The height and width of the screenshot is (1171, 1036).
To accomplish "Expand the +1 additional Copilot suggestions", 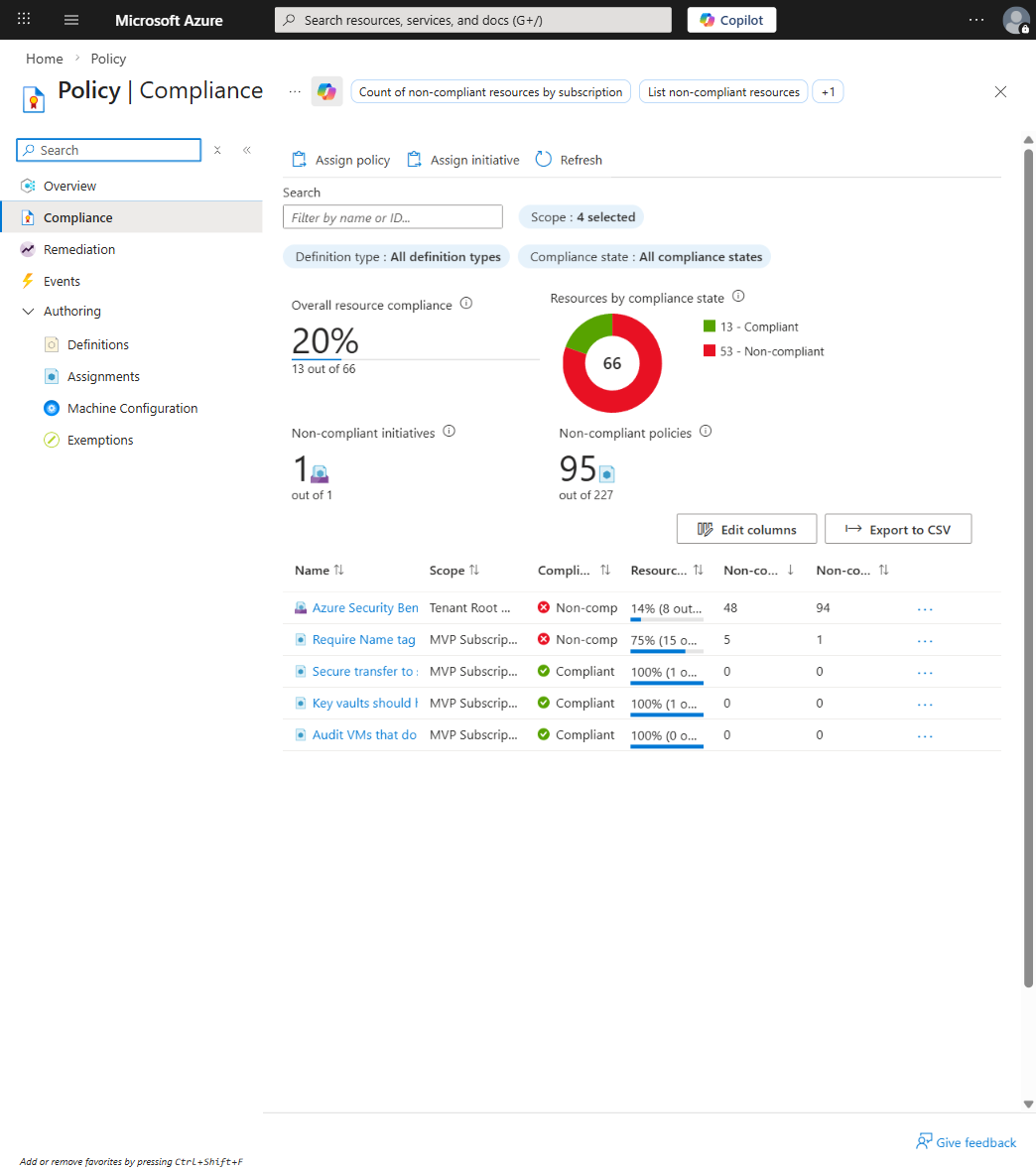I will pyautogui.click(x=828, y=92).
